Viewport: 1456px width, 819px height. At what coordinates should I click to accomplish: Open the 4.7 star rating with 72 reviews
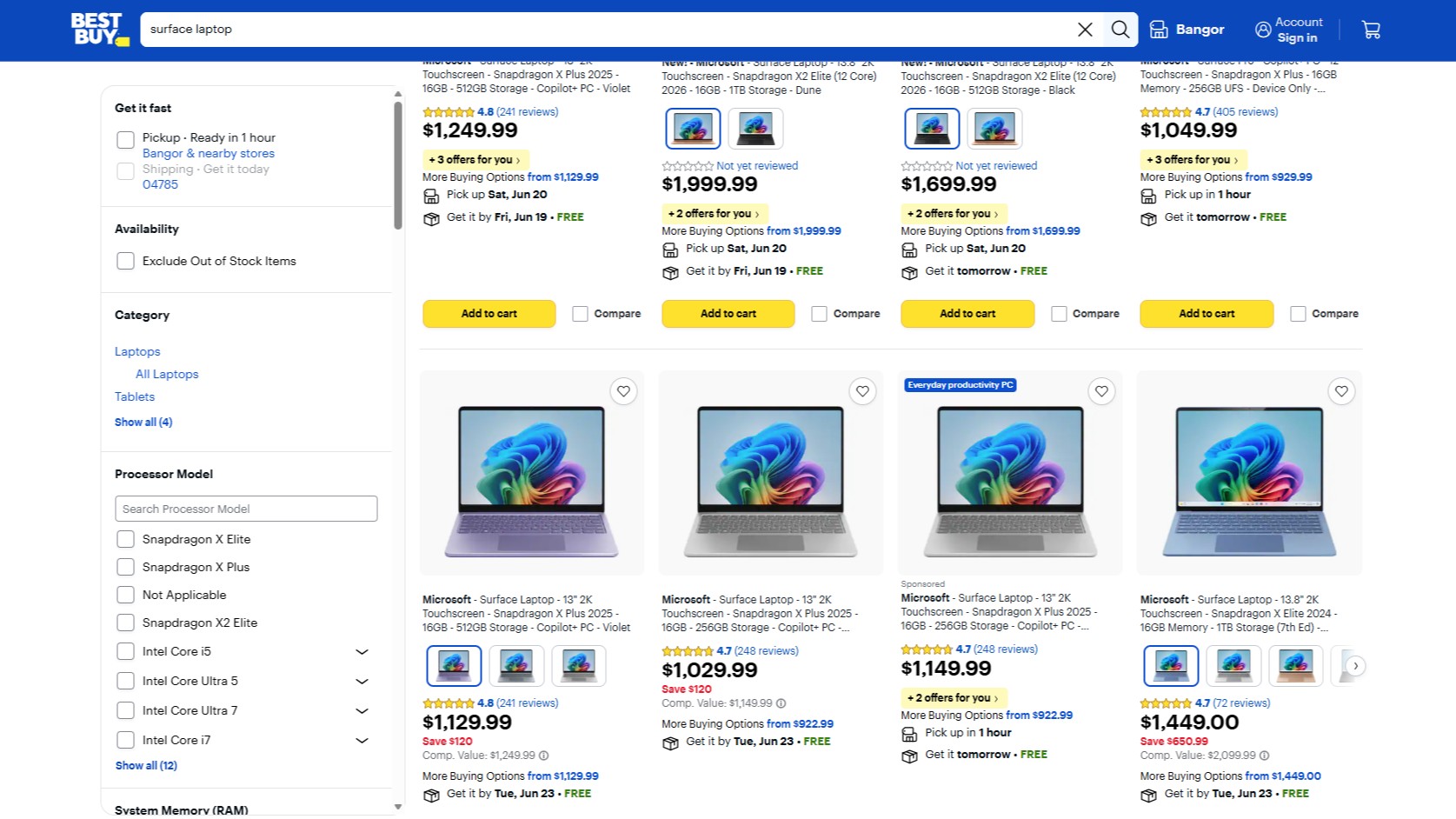pos(1205,703)
